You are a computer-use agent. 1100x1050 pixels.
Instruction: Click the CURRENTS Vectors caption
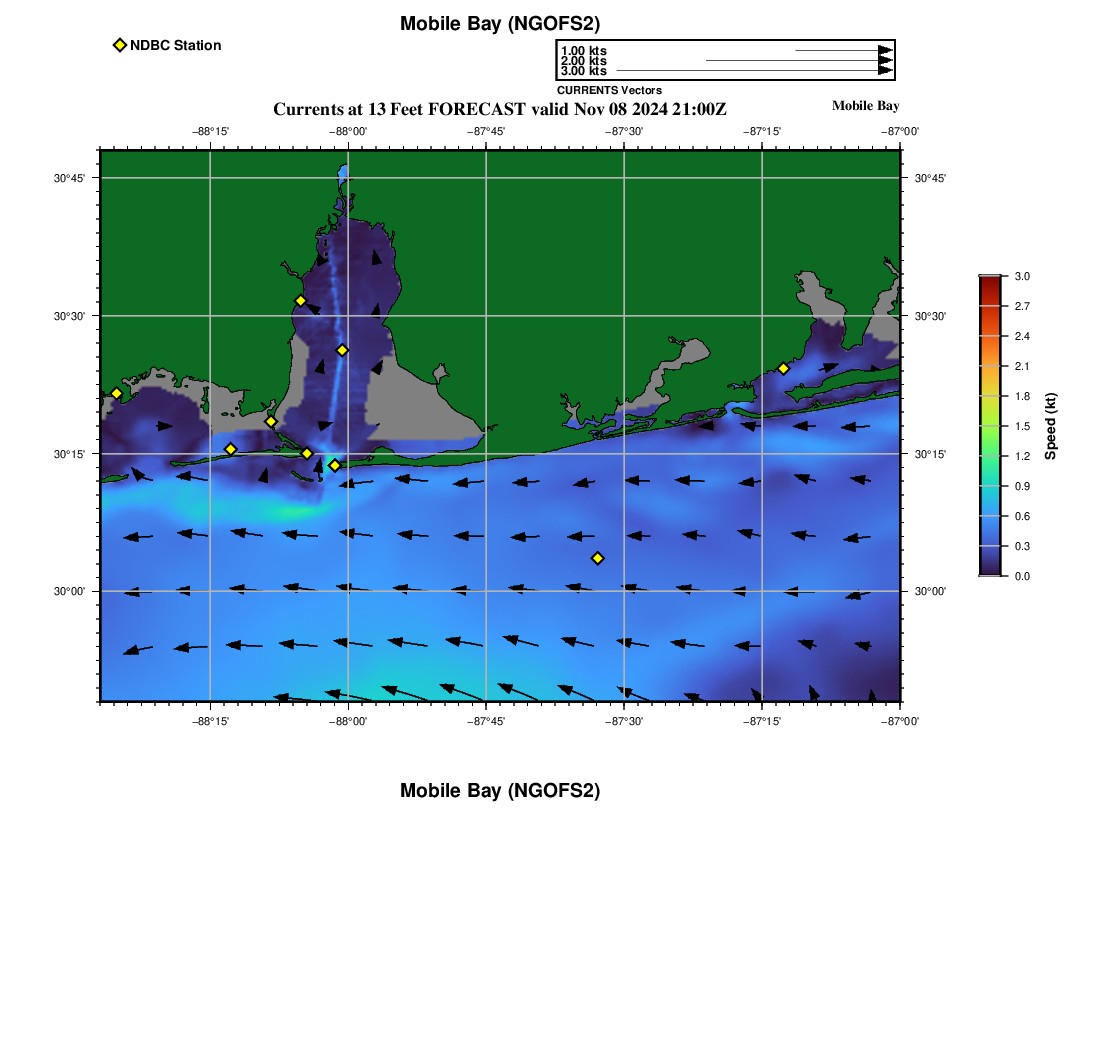609,90
